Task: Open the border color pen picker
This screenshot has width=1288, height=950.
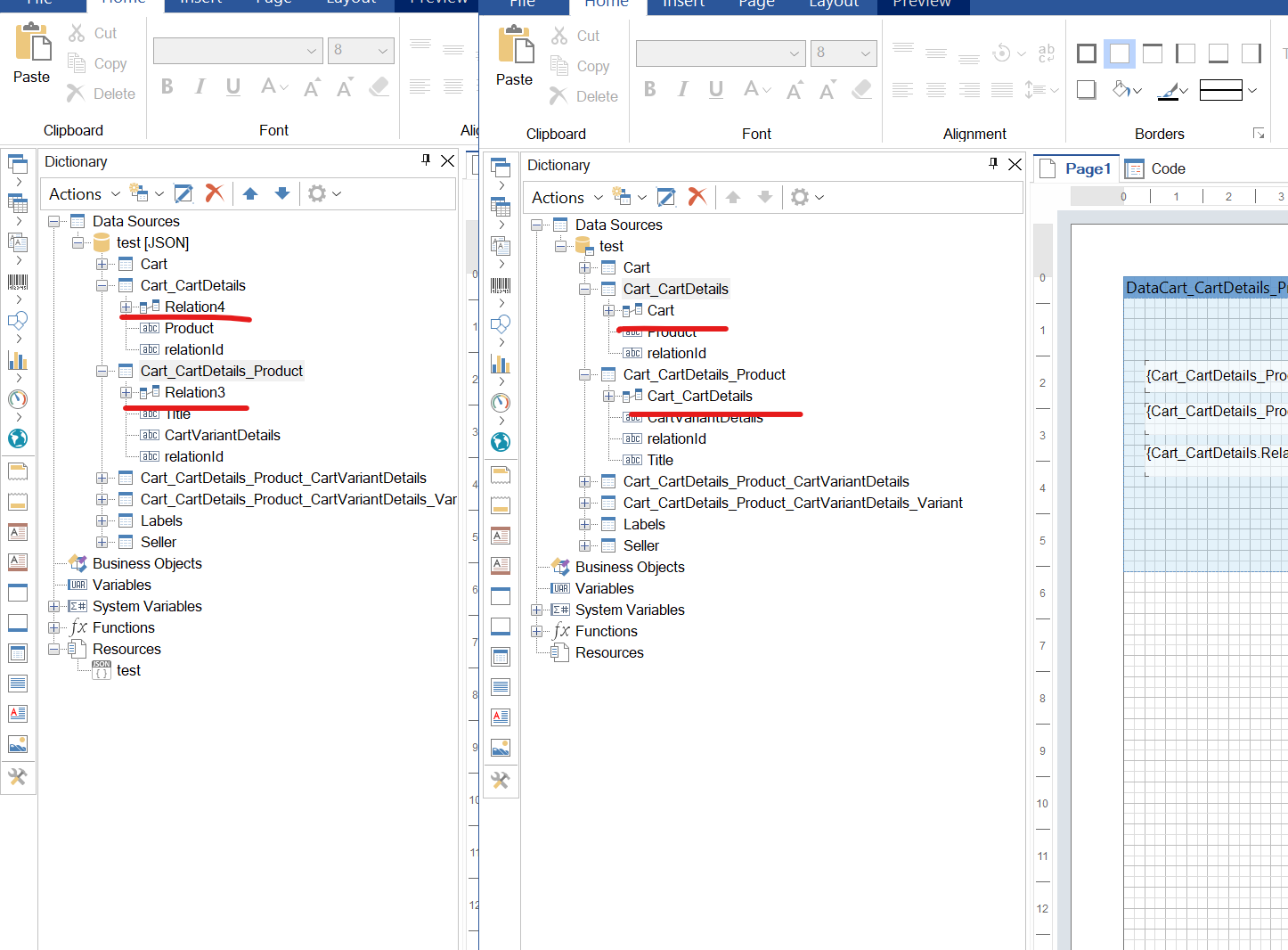Action: [1172, 89]
